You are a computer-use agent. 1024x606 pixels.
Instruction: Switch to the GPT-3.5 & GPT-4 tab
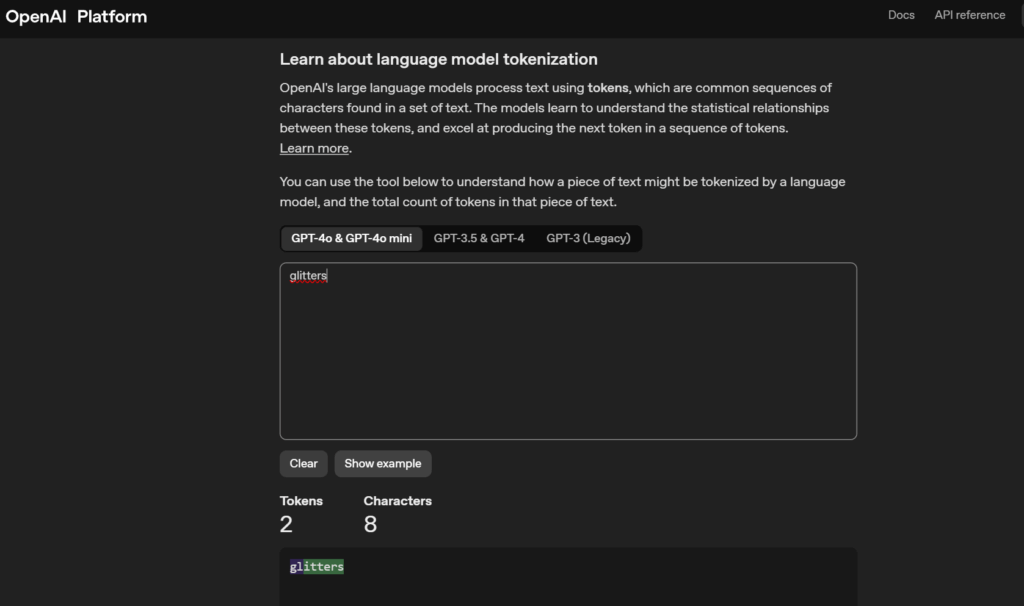(x=479, y=238)
